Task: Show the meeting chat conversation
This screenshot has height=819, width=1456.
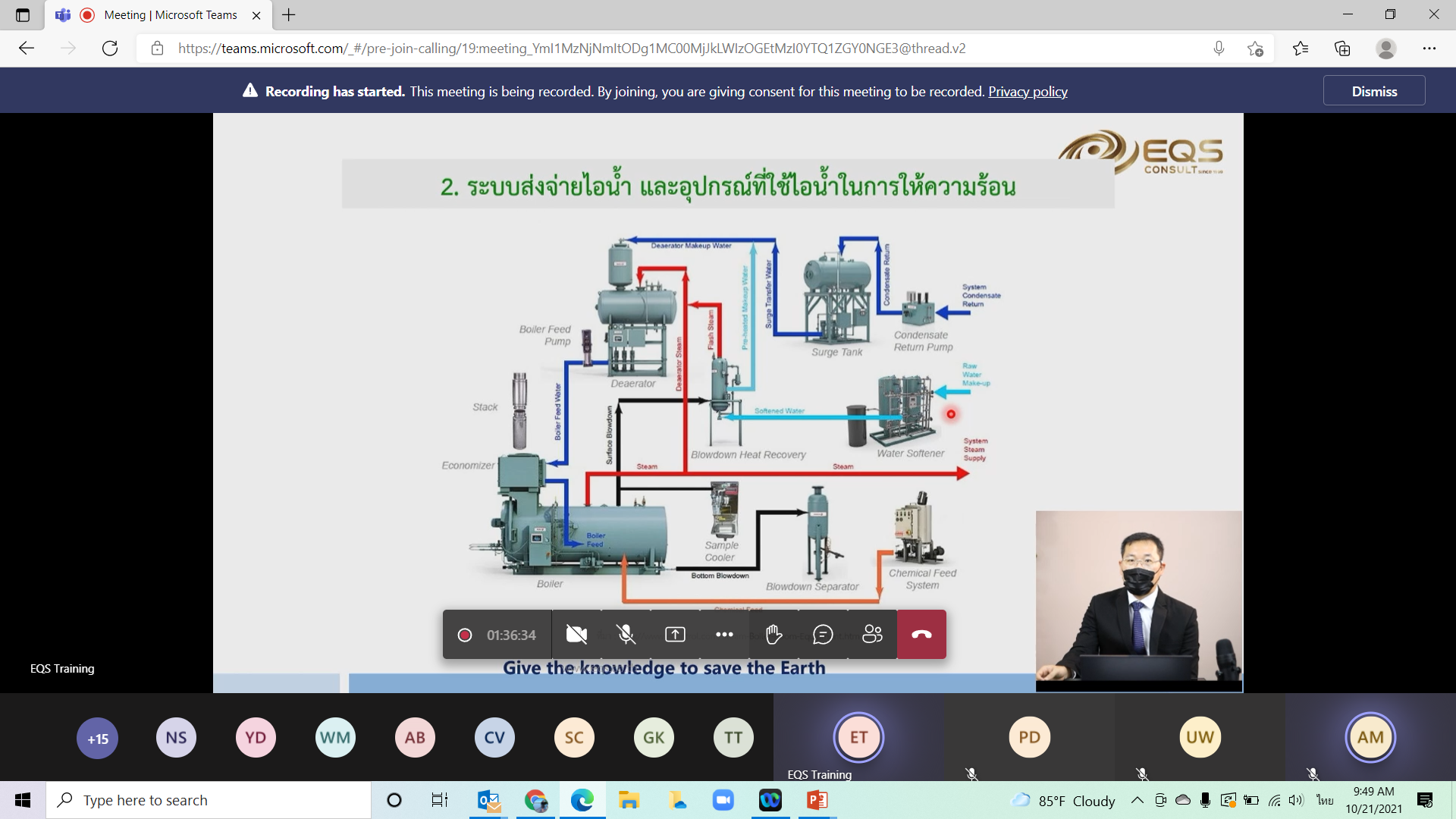Action: click(823, 635)
